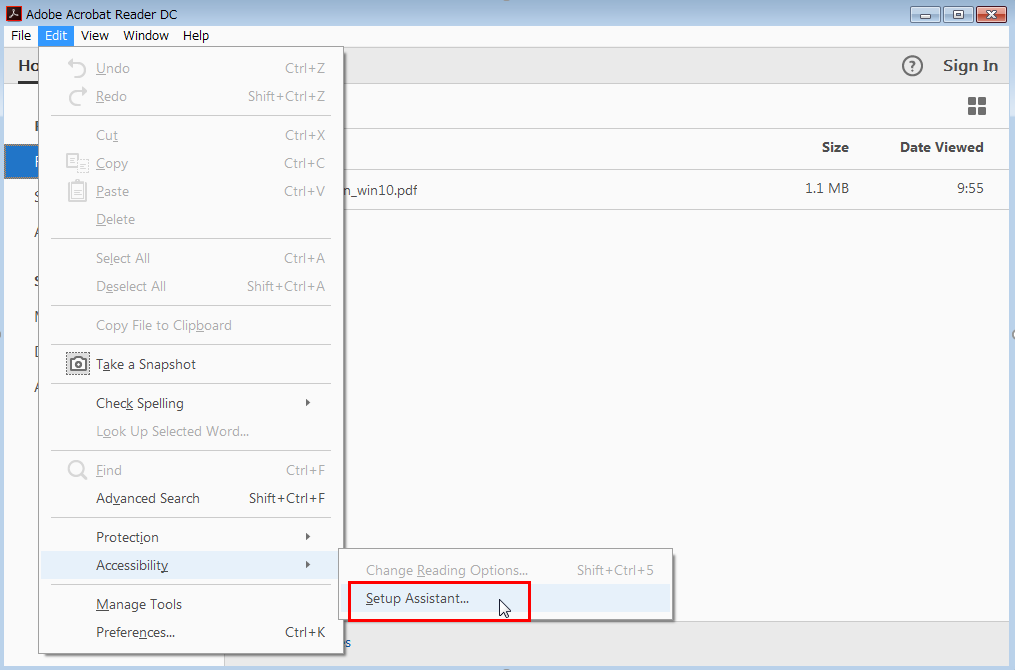Choose Take a Snapshot
This screenshot has width=1015, height=670.
(x=191, y=364)
